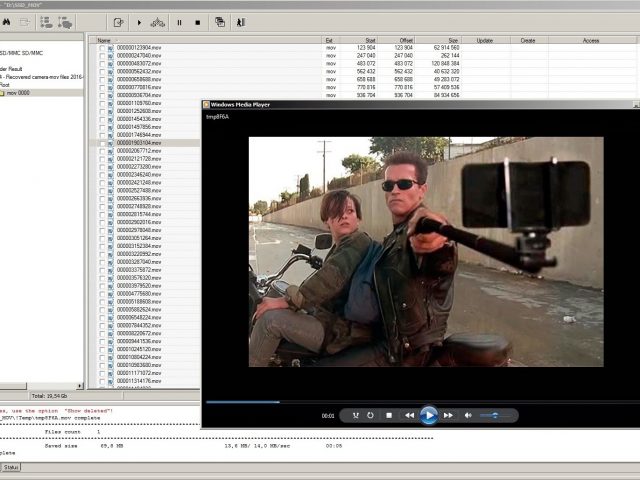Select the checkbox of 000000562432.mov
Viewport: 640px width, 480px height.
(102, 72)
